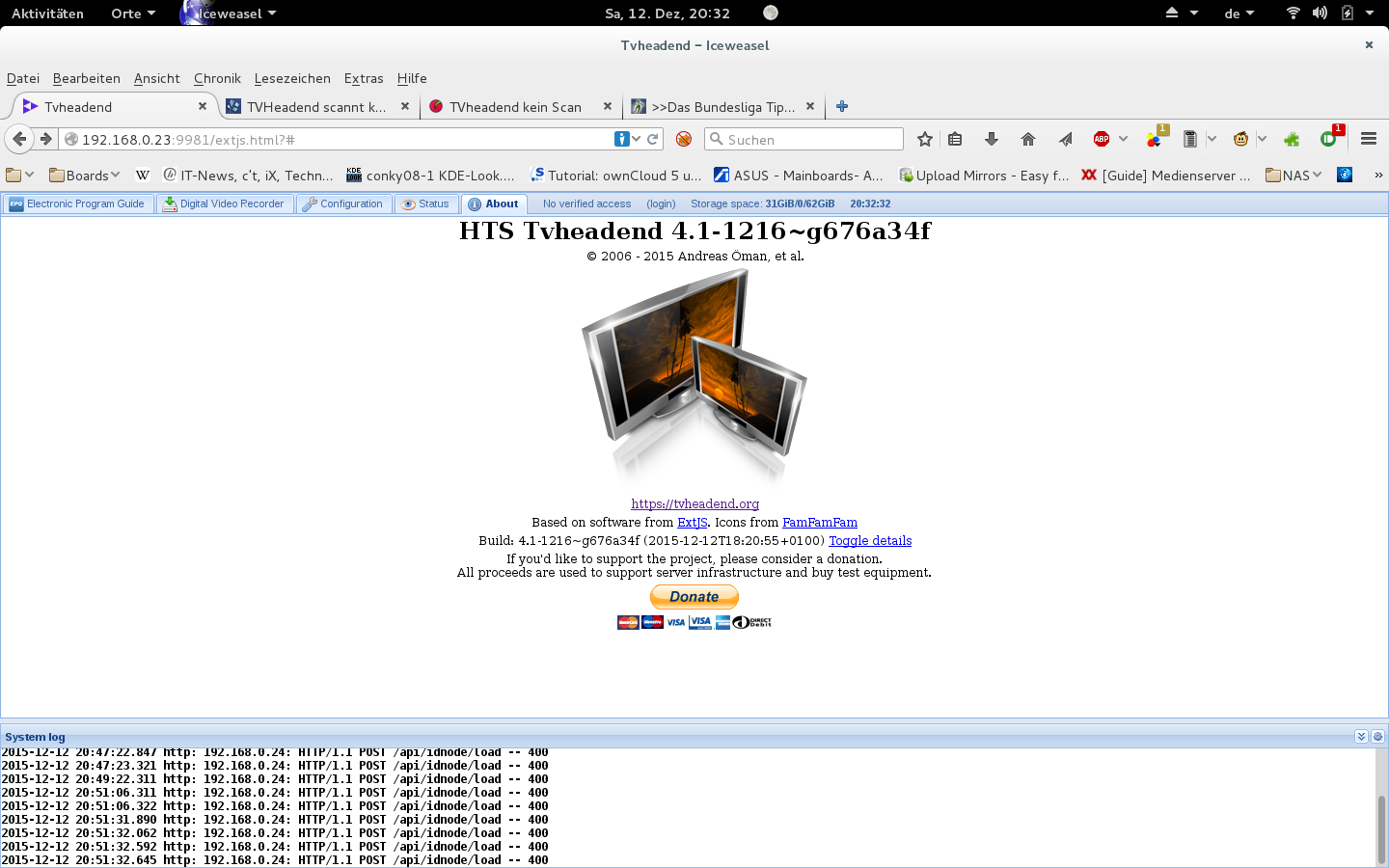Click the (login) link
1389x868 pixels.
click(x=661, y=203)
